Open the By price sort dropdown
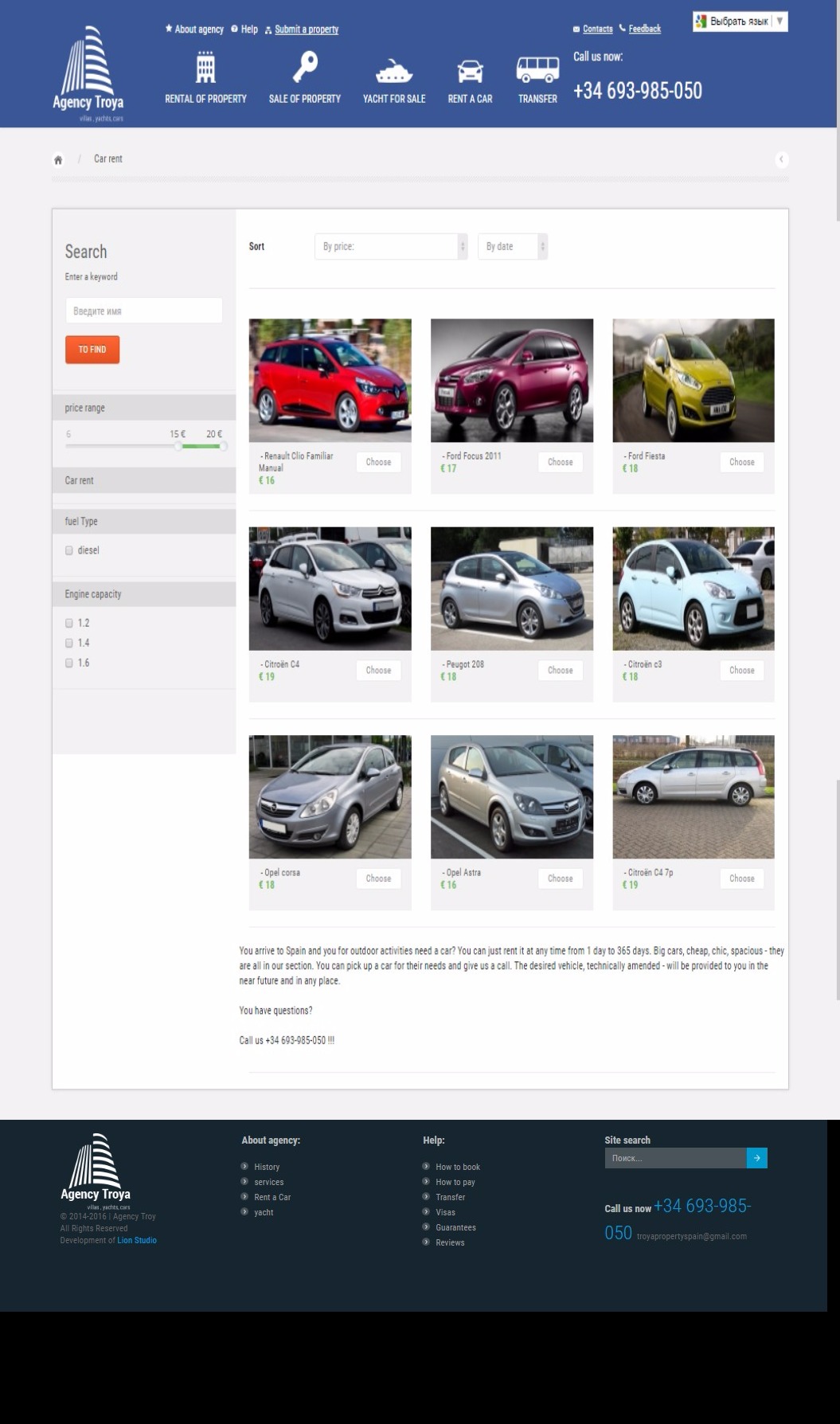 point(391,246)
